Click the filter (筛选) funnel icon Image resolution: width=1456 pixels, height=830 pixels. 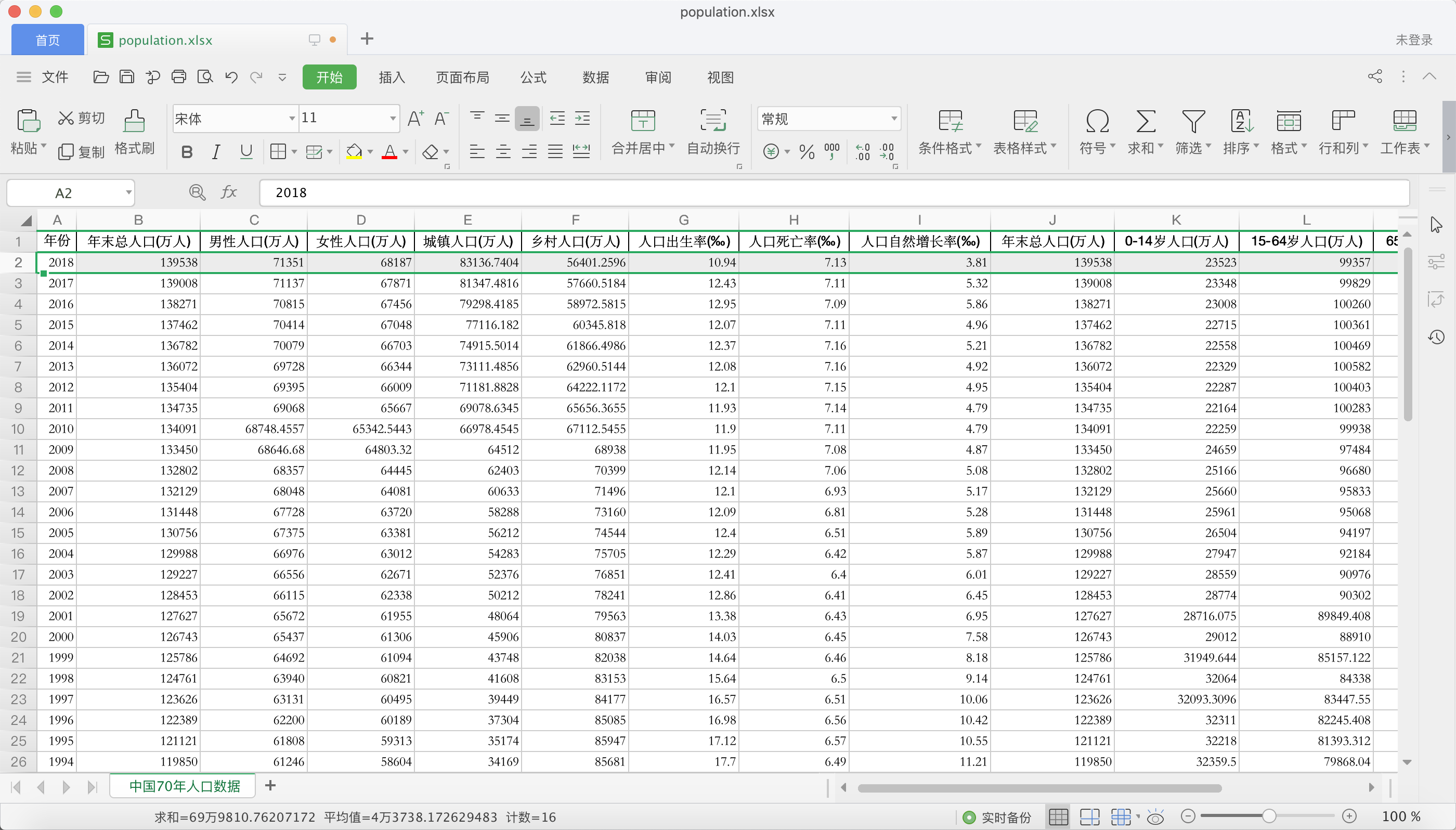(1193, 121)
